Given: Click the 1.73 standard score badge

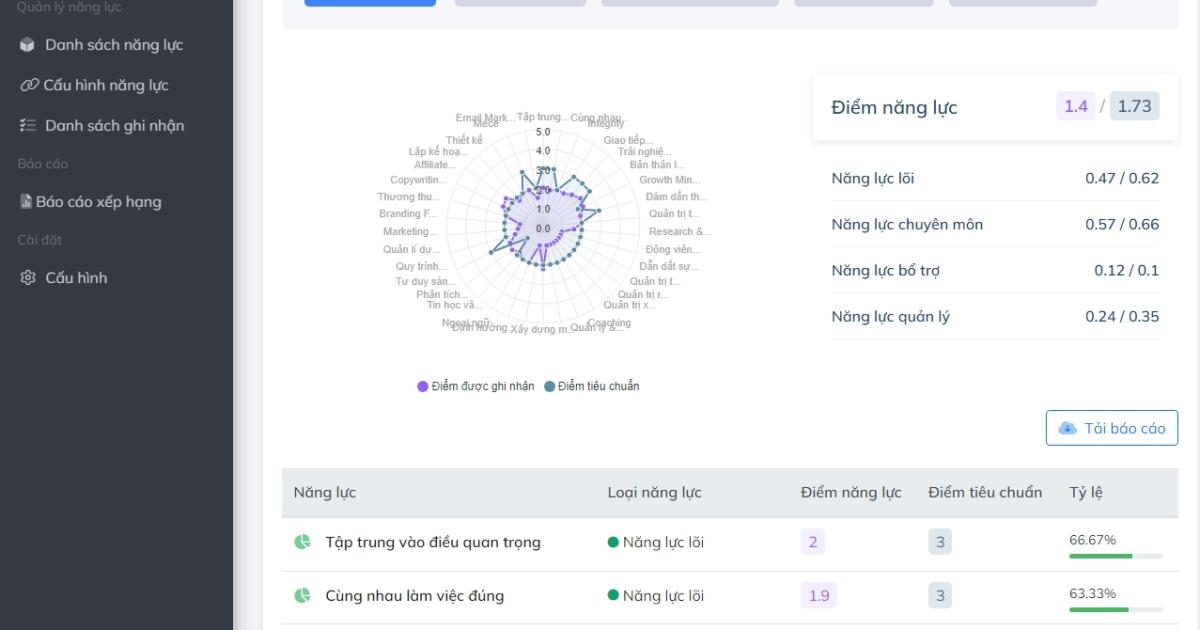Looking at the screenshot, I should point(1134,106).
